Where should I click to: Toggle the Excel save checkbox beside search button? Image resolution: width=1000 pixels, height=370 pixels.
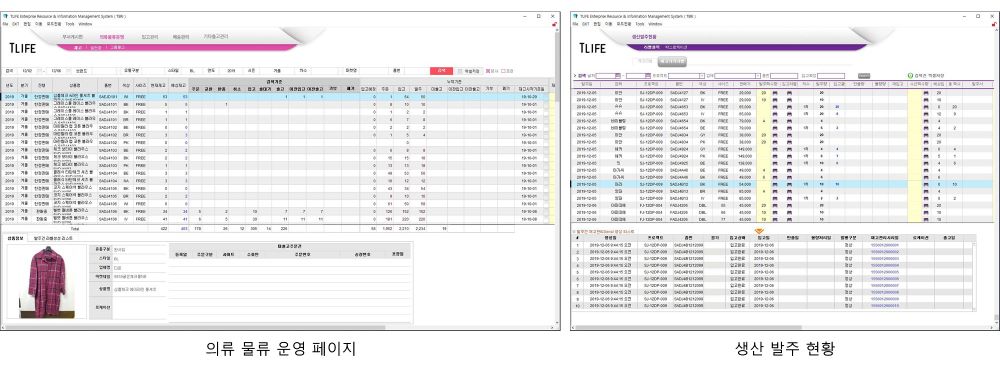click(x=460, y=71)
